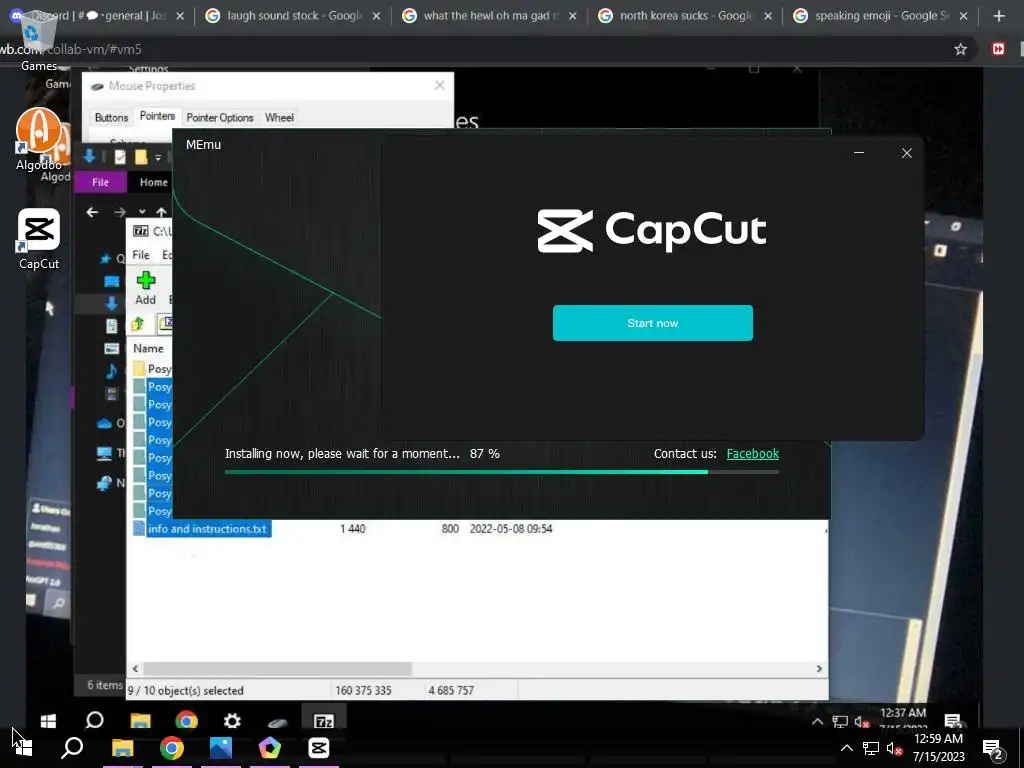Select Music note icon in Explorer sidebar
This screenshot has width=1024, height=768.
112,371
